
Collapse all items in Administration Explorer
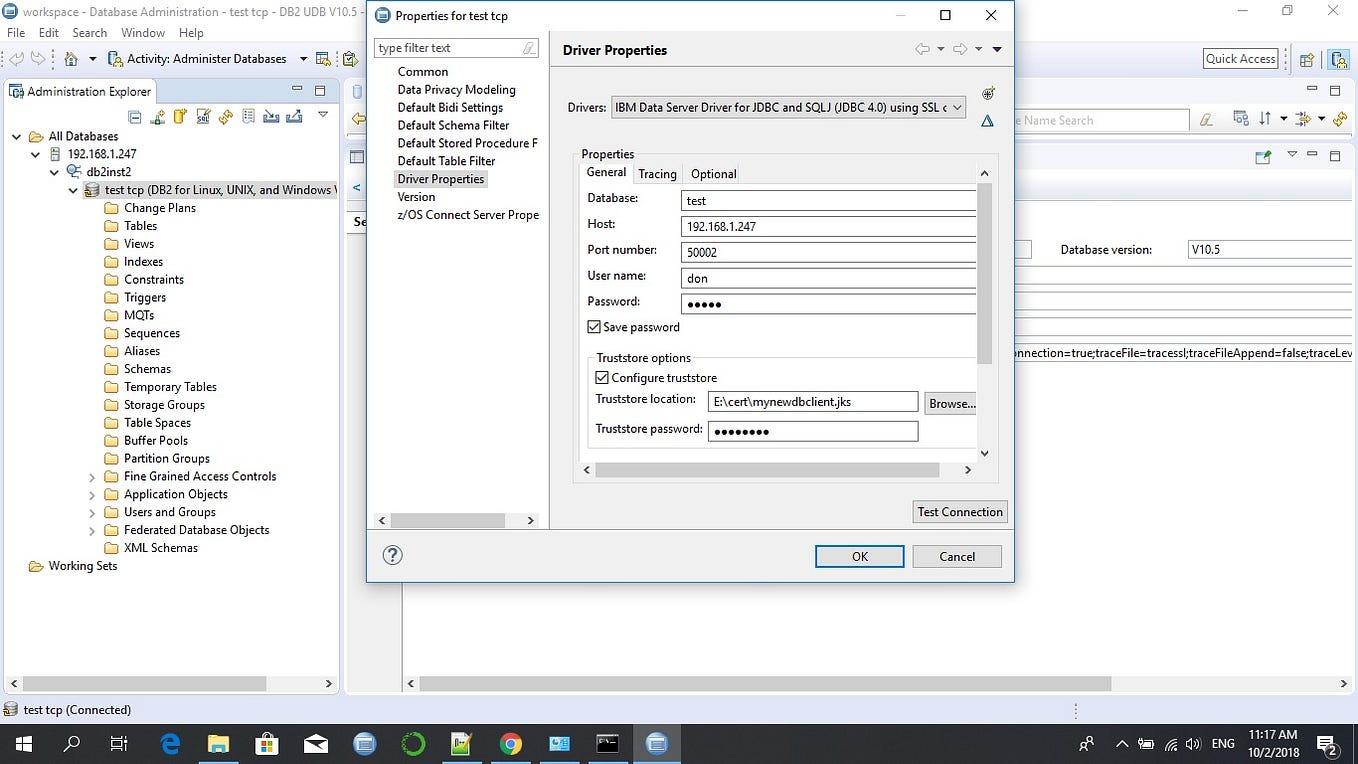[135, 117]
